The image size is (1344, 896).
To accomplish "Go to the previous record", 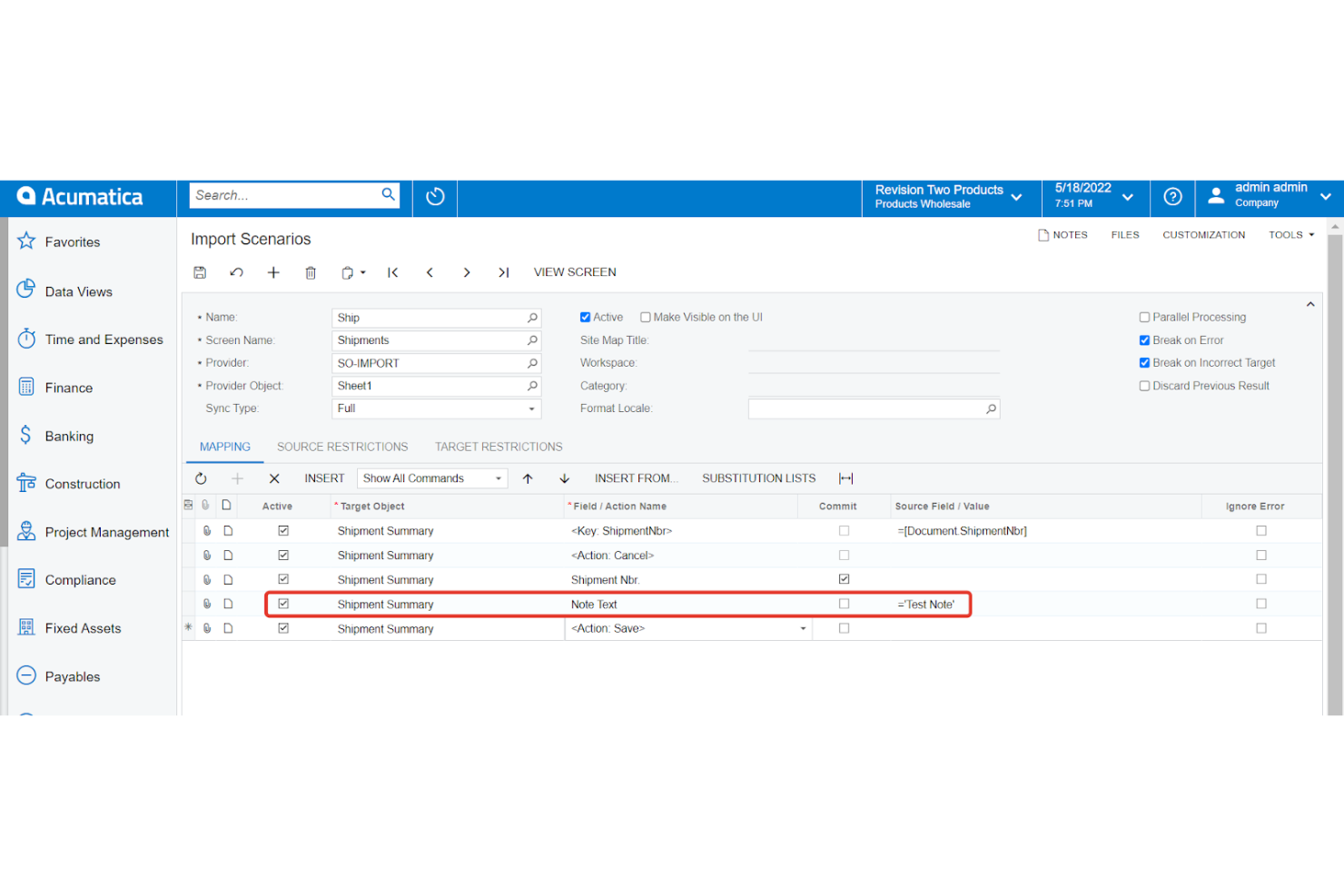I will (430, 272).
